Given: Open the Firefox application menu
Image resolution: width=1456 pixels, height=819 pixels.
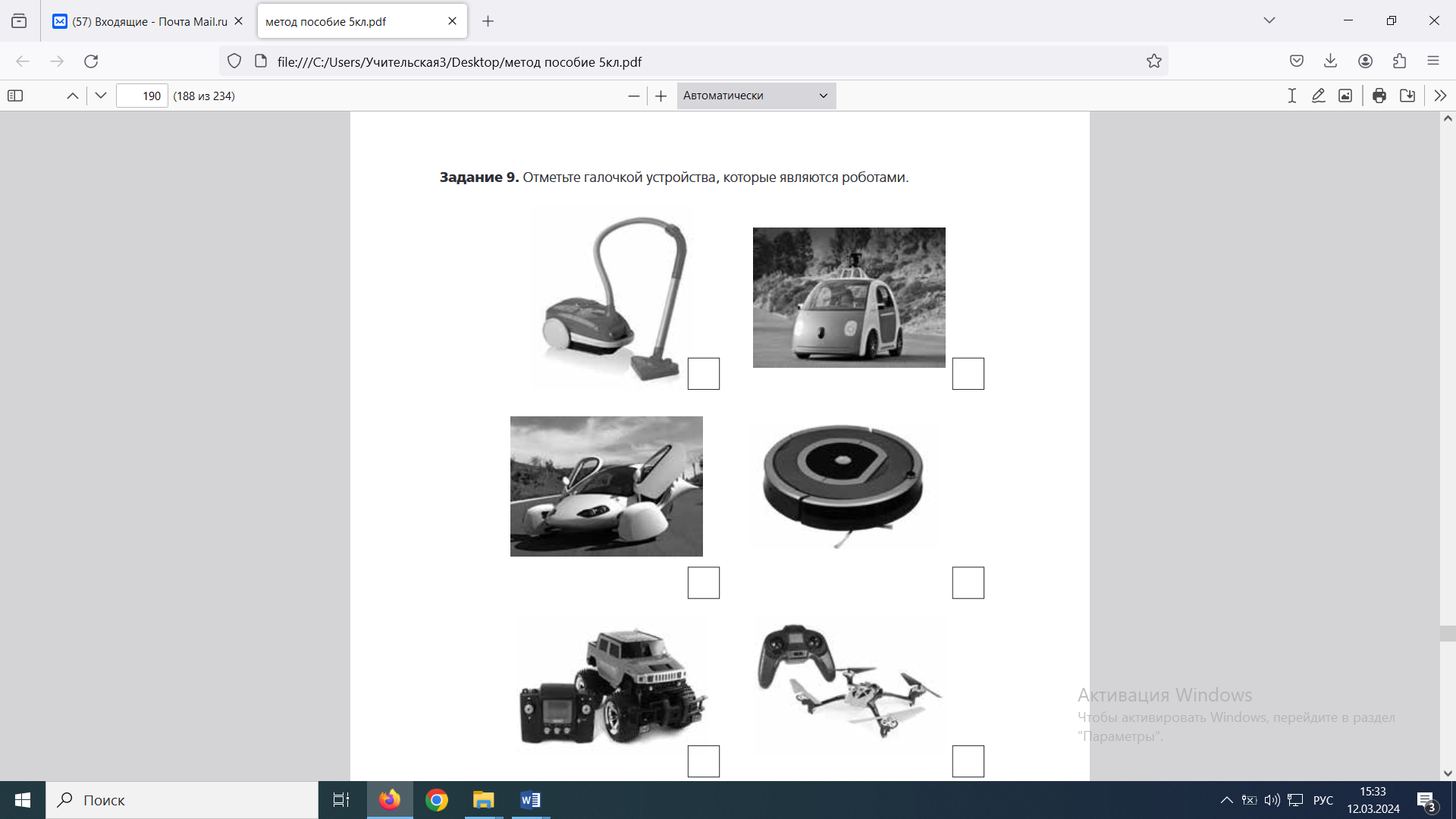Looking at the screenshot, I should pyautogui.click(x=1433, y=61).
